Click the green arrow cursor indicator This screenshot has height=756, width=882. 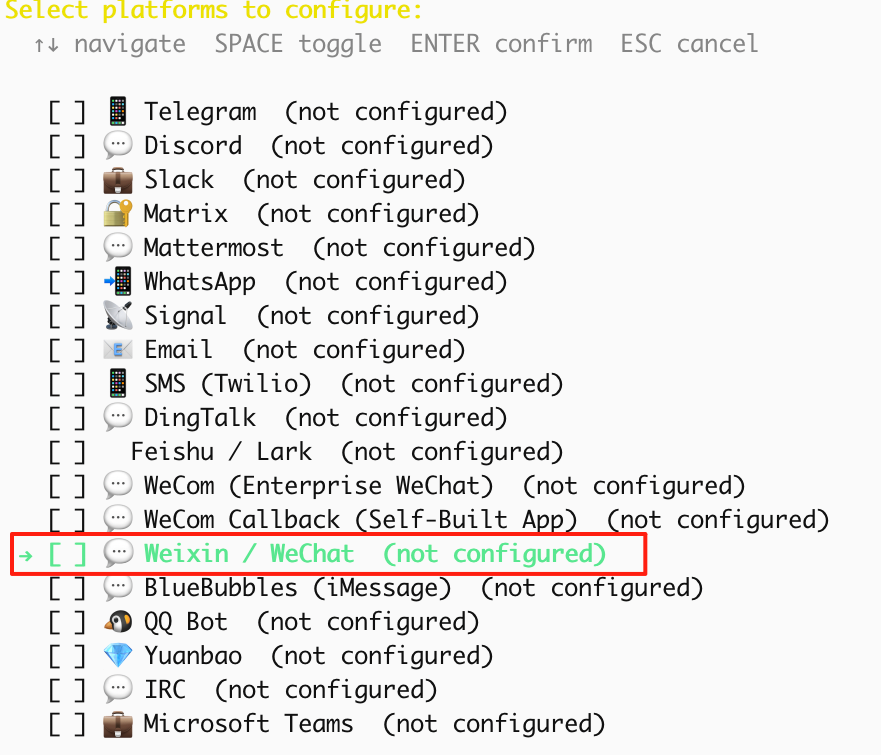(25, 556)
